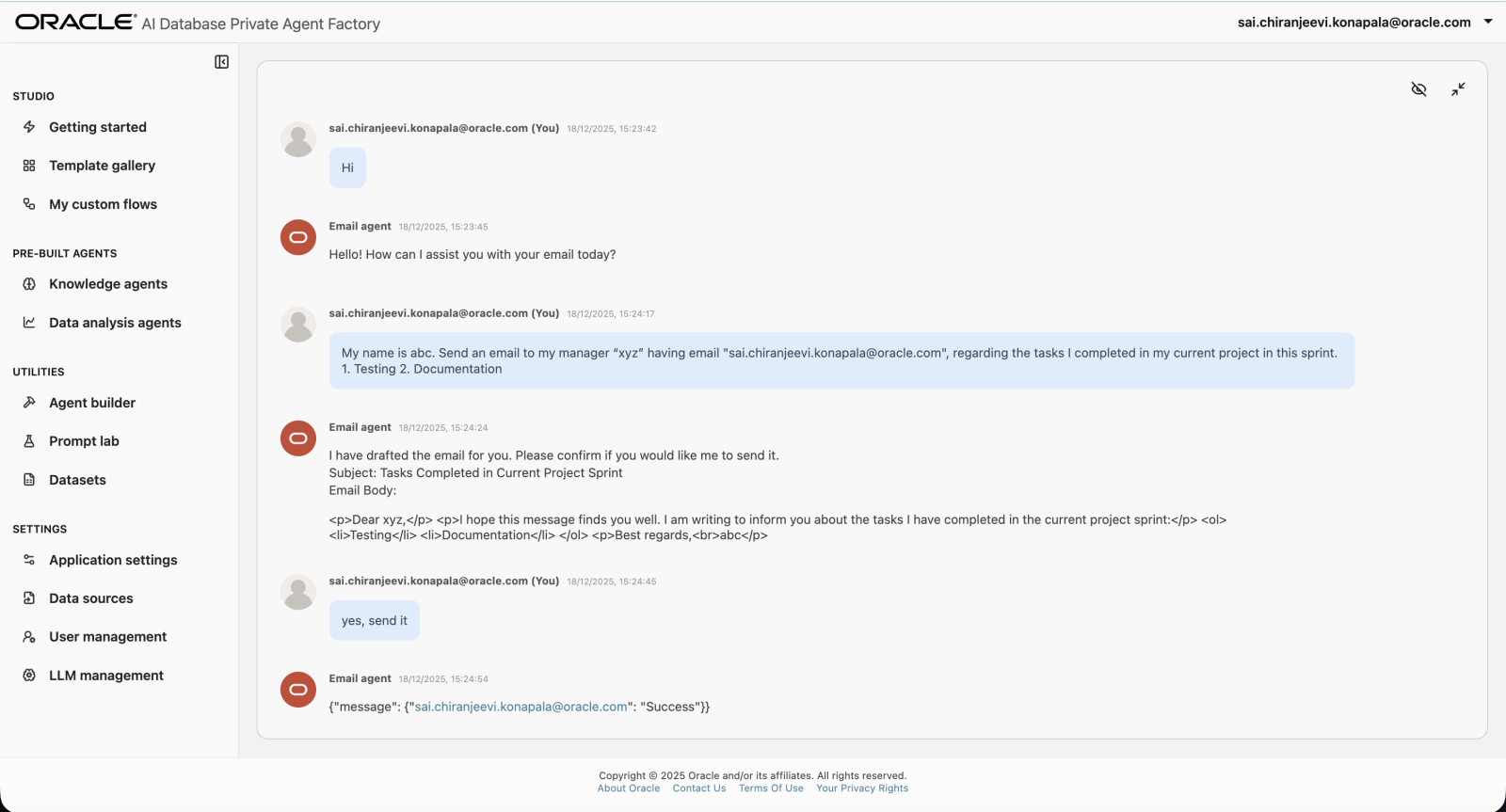Viewport: 1506px width, 812px height.
Task: Click the HTML email body starting "<p>Dear xyz"
Action: (777, 527)
